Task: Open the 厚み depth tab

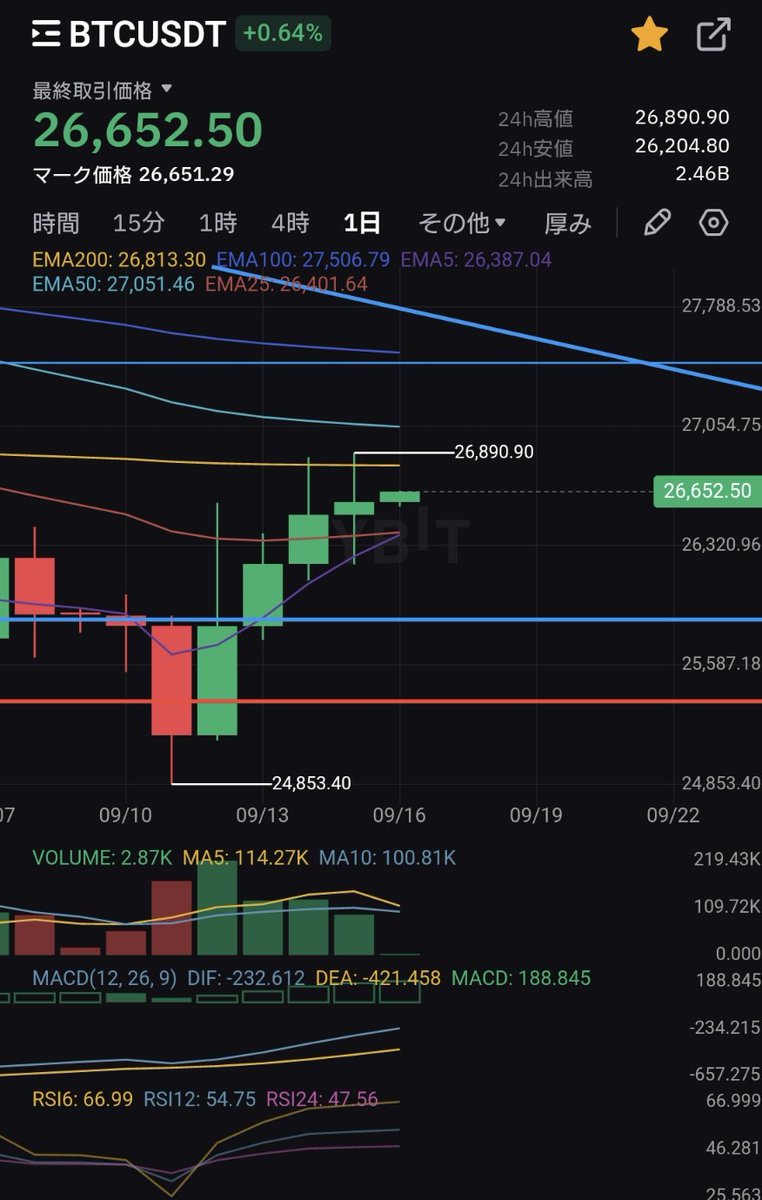Action: [x=568, y=222]
